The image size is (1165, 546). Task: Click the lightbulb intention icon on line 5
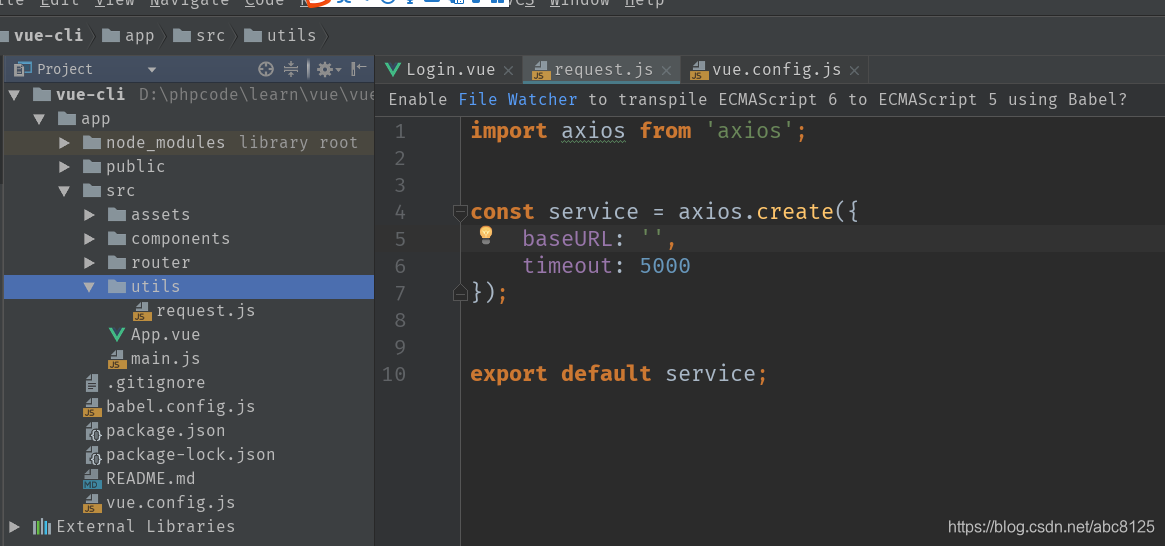486,235
